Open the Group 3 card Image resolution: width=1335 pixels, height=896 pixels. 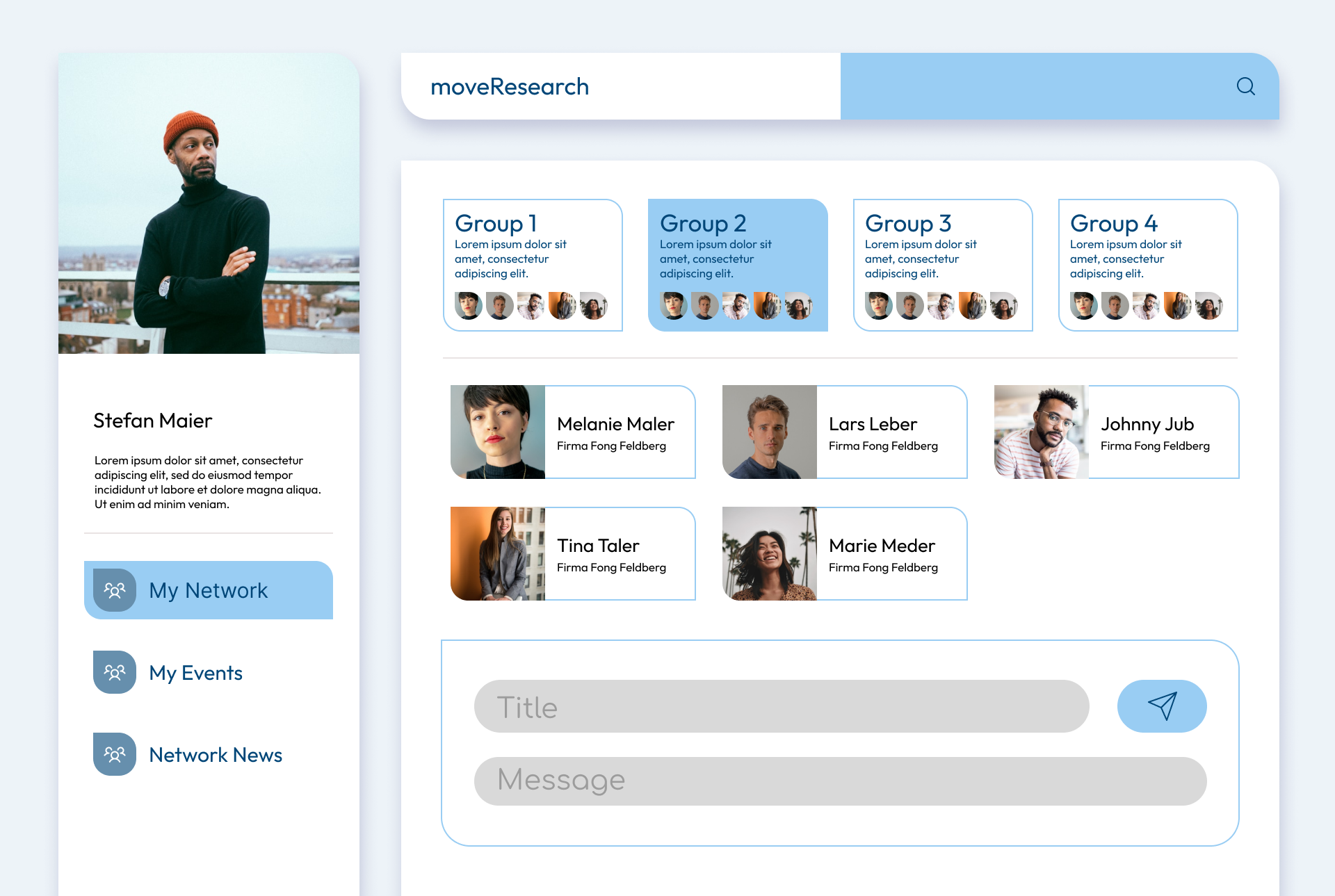pyautogui.click(x=943, y=264)
